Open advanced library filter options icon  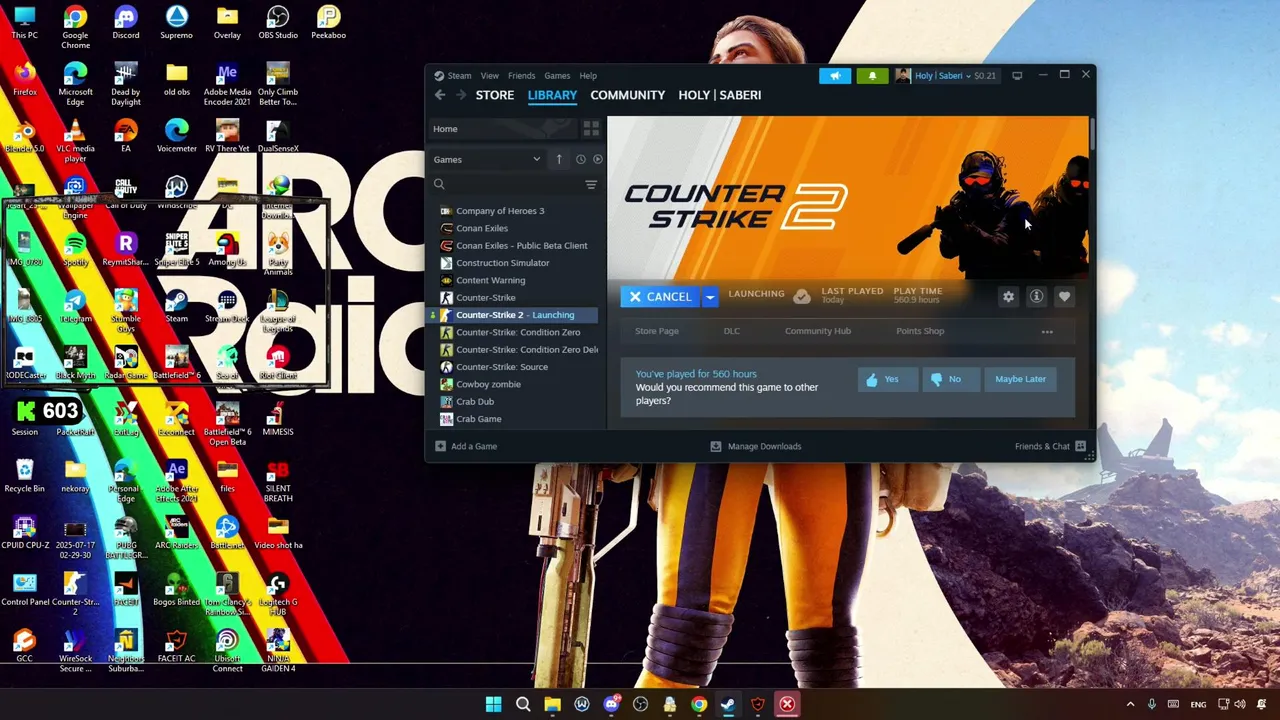591,184
